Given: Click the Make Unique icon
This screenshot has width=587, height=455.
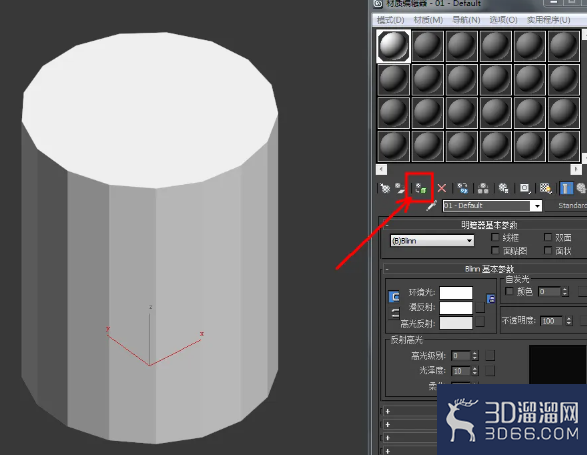Looking at the screenshot, I should click(x=483, y=188).
